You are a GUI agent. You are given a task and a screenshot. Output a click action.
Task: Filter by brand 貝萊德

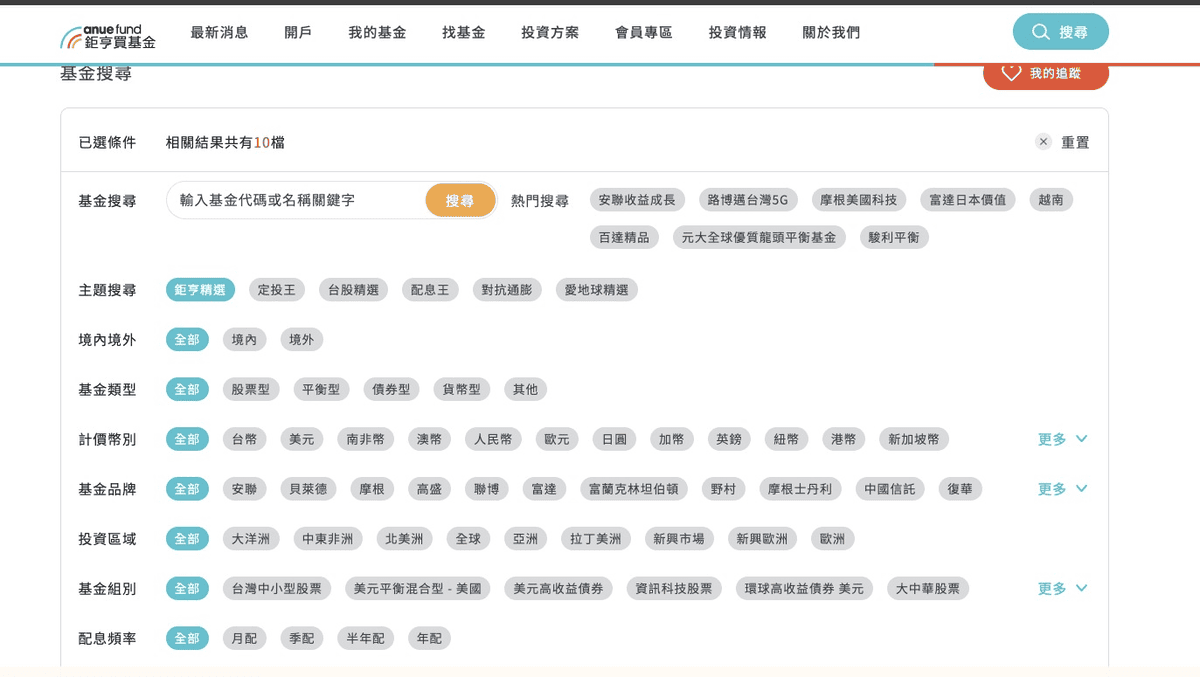[x=308, y=489]
